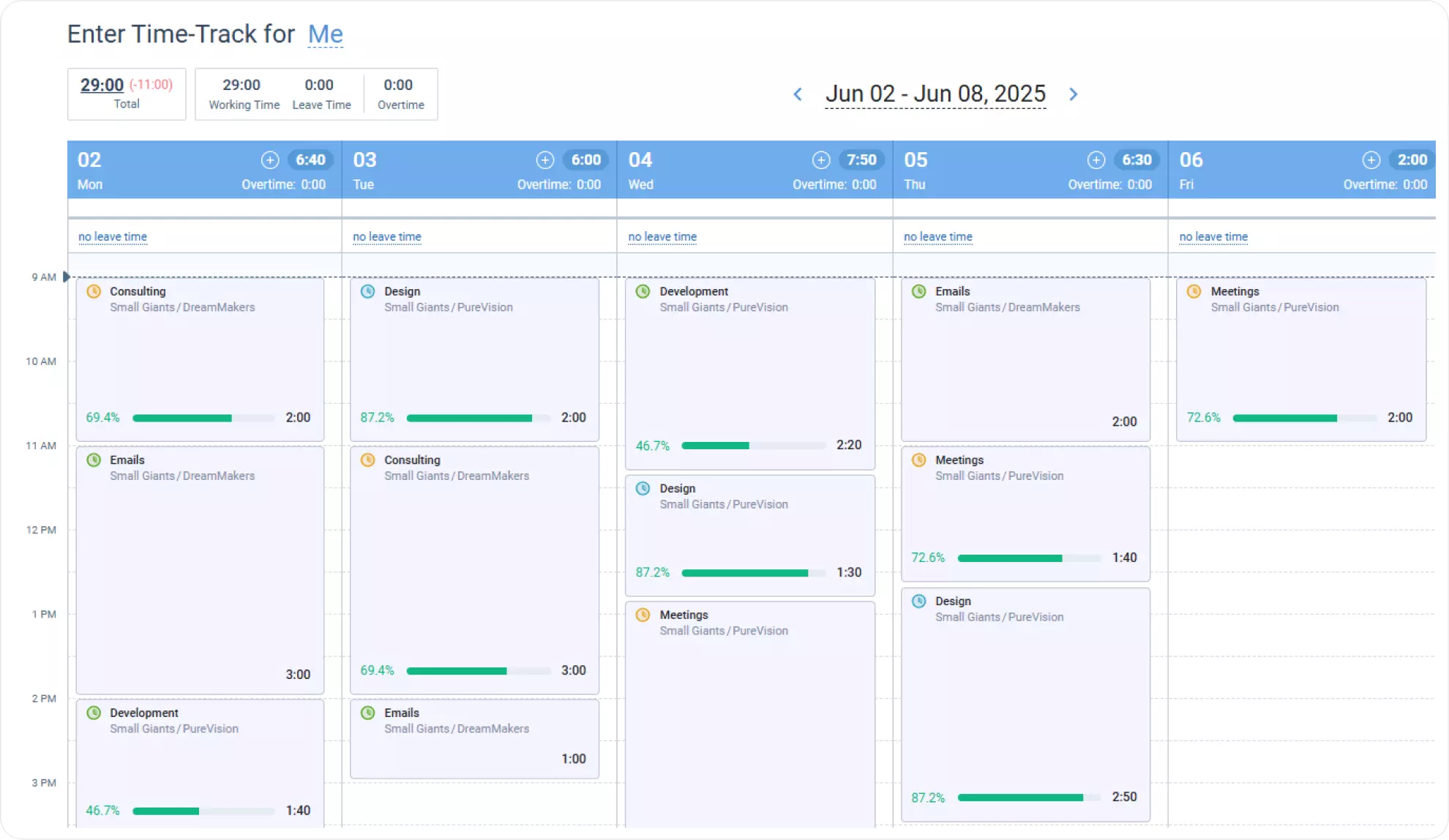Click the Emails task icon on Thursday

point(918,290)
